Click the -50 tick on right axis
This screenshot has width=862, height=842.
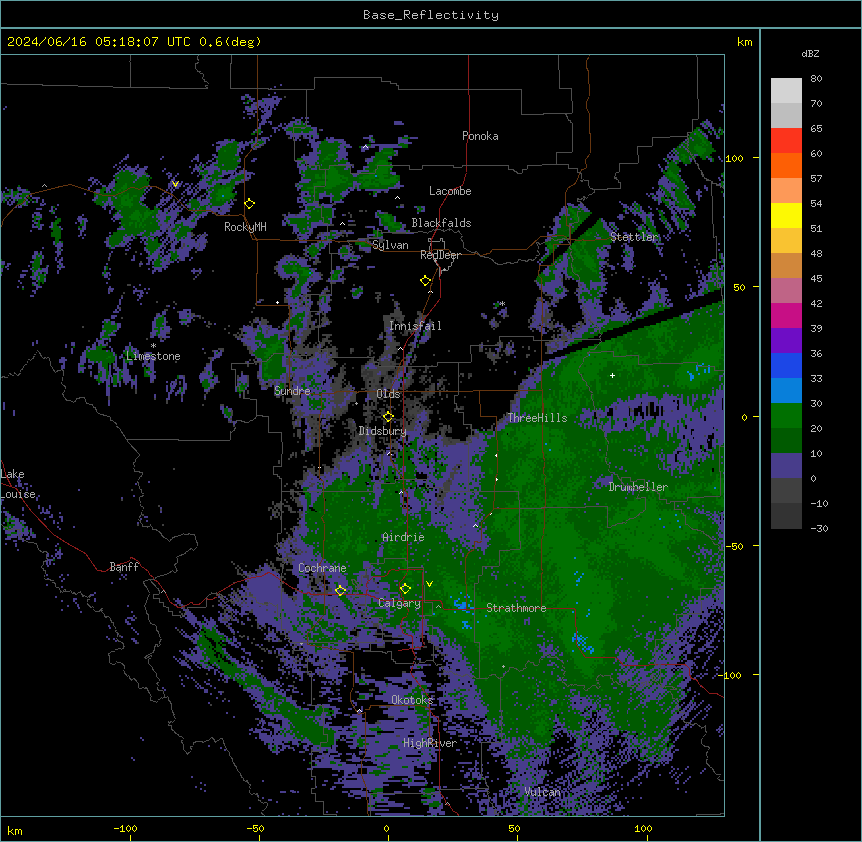pos(736,546)
